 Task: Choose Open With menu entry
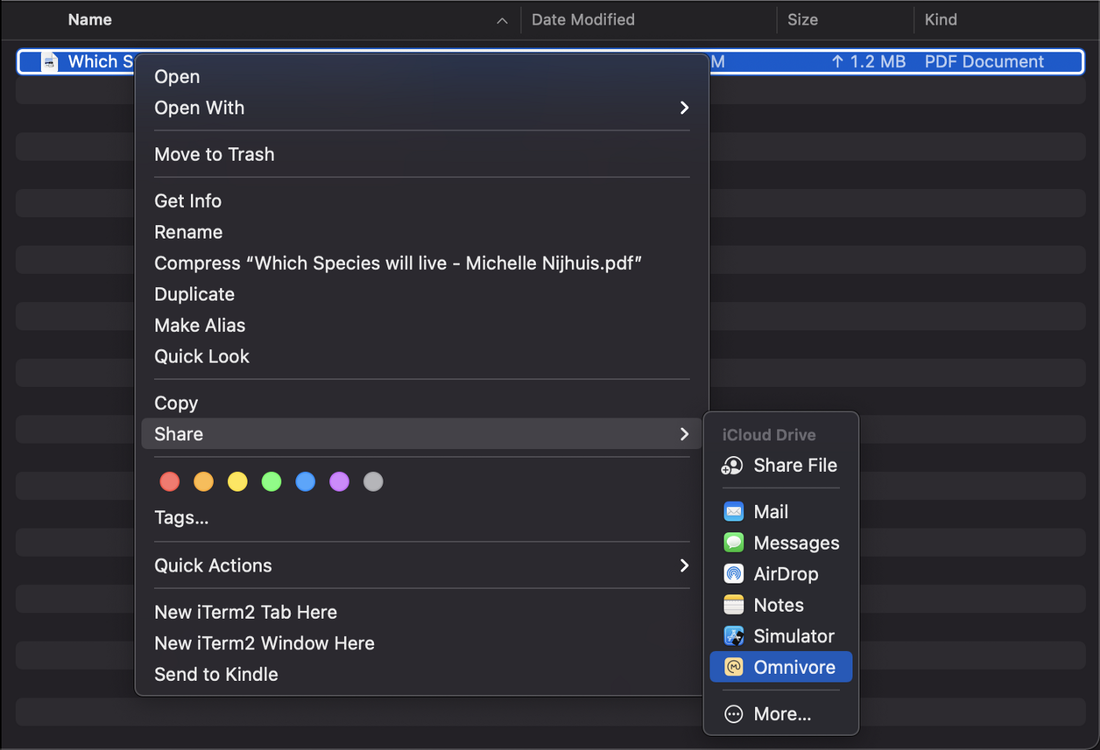[422, 107]
